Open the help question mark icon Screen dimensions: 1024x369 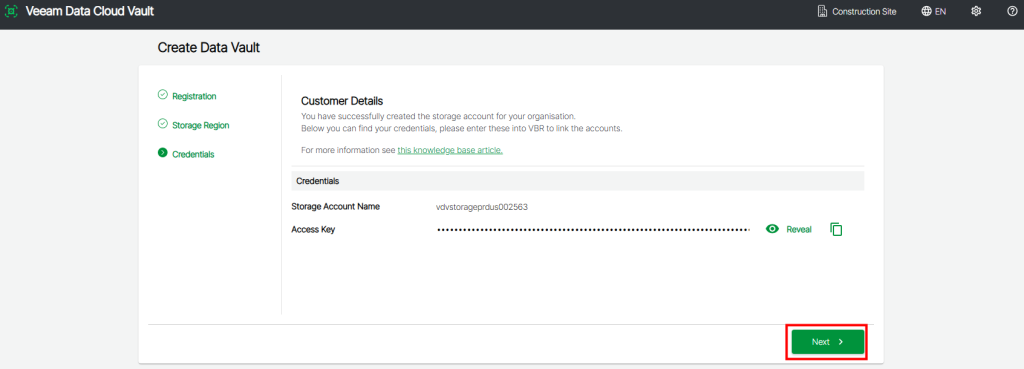(1012, 11)
